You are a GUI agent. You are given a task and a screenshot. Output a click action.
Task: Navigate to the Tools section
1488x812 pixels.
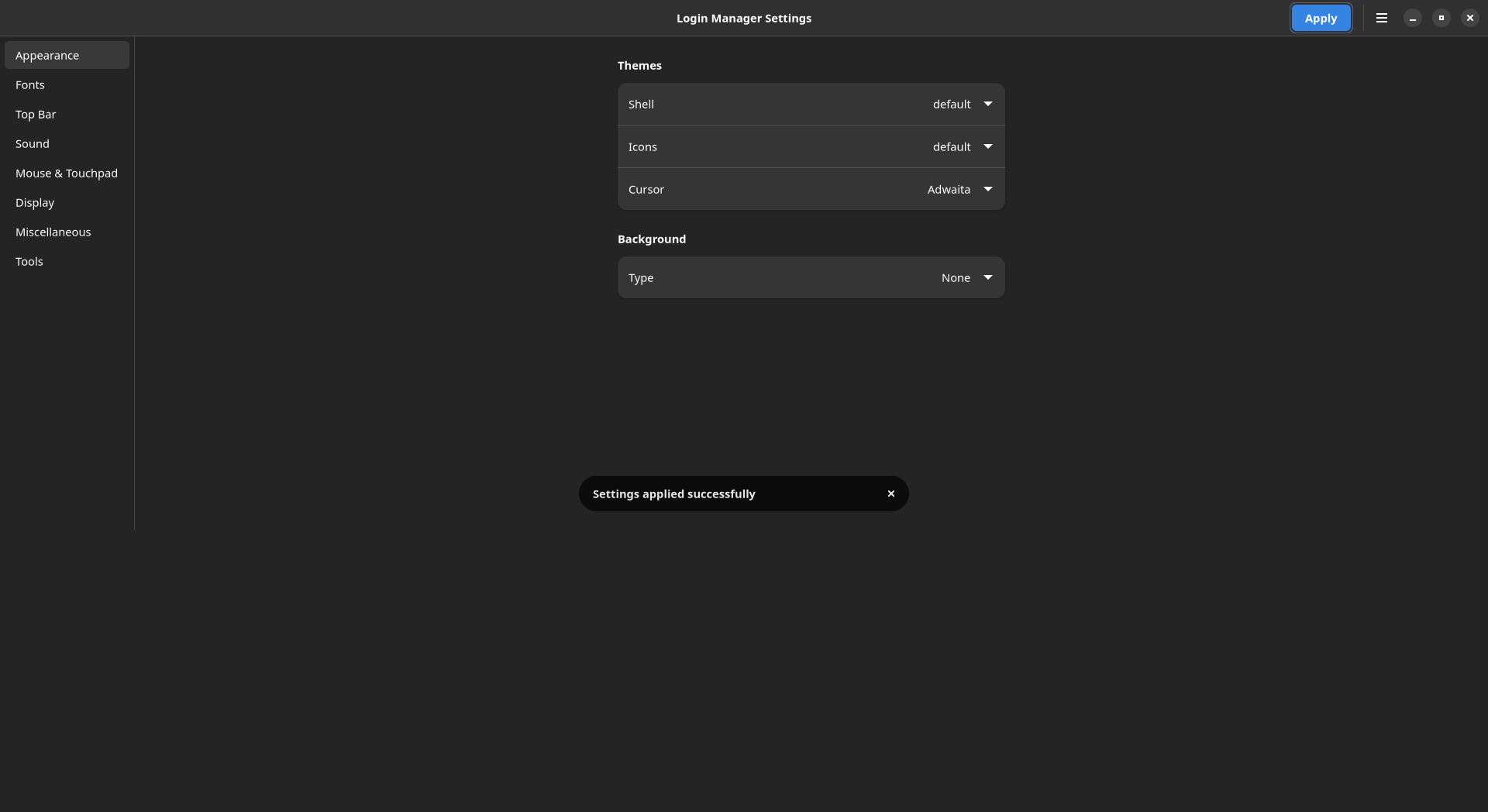pos(67,261)
